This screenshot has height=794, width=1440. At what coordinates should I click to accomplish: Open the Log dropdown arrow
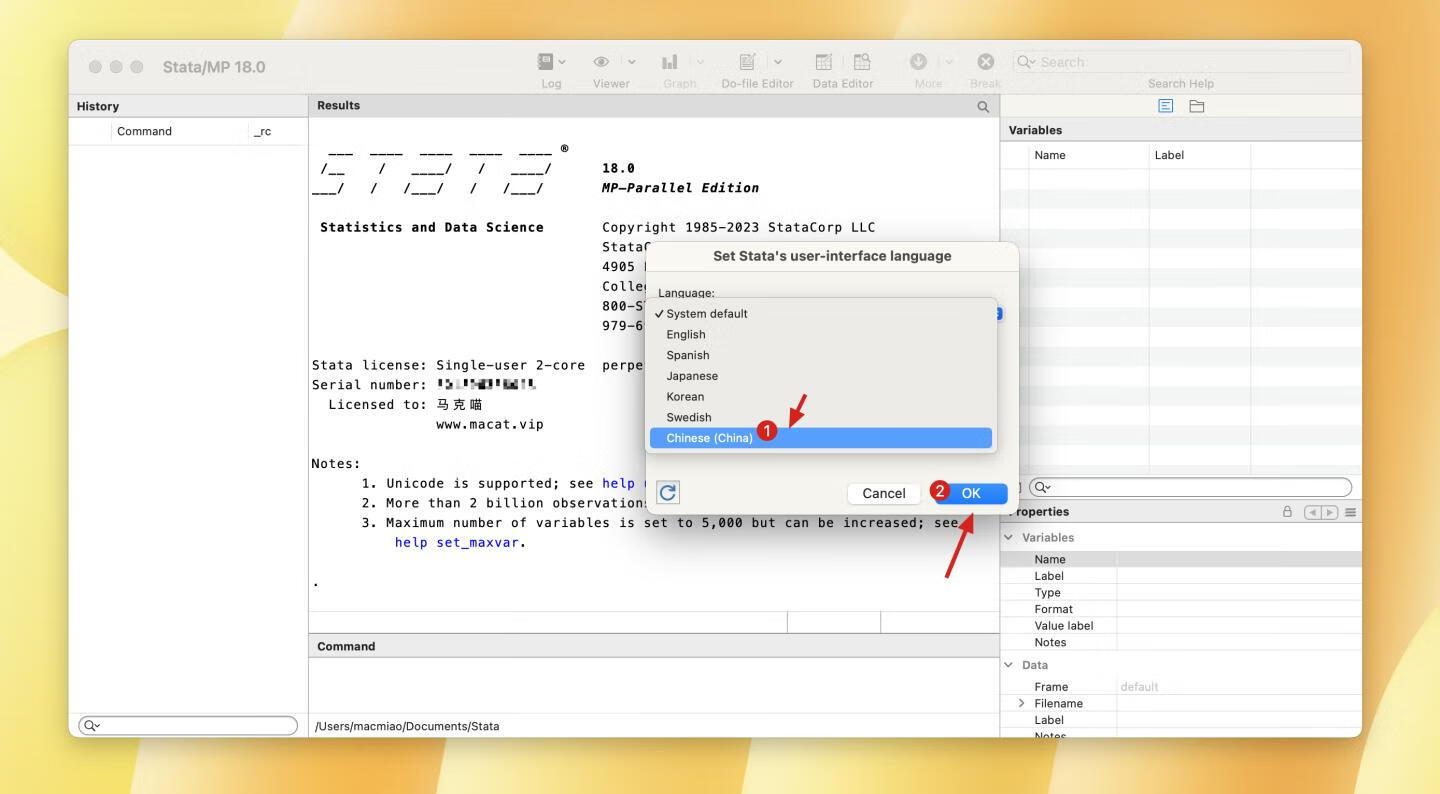pyautogui.click(x=562, y=62)
